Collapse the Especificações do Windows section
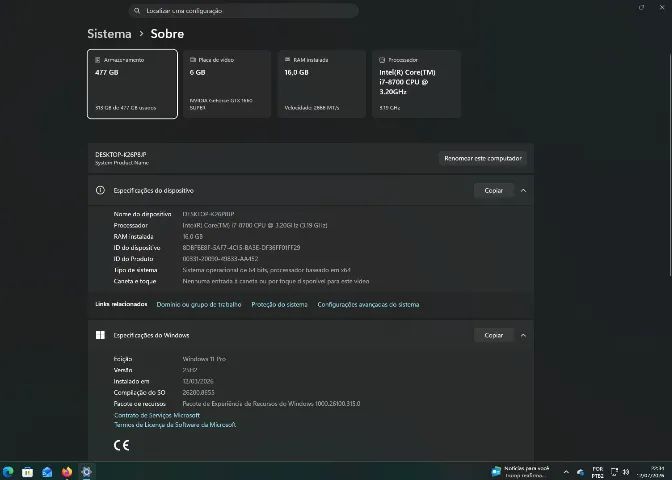This screenshot has height=480, width=672. tap(523, 335)
